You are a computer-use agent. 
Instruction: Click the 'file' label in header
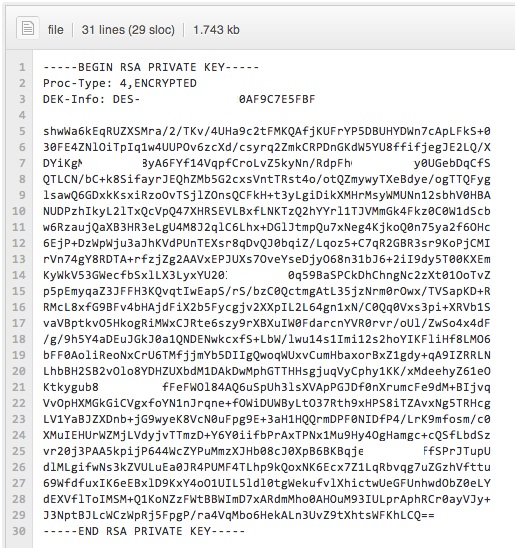[x=56, y=30]
